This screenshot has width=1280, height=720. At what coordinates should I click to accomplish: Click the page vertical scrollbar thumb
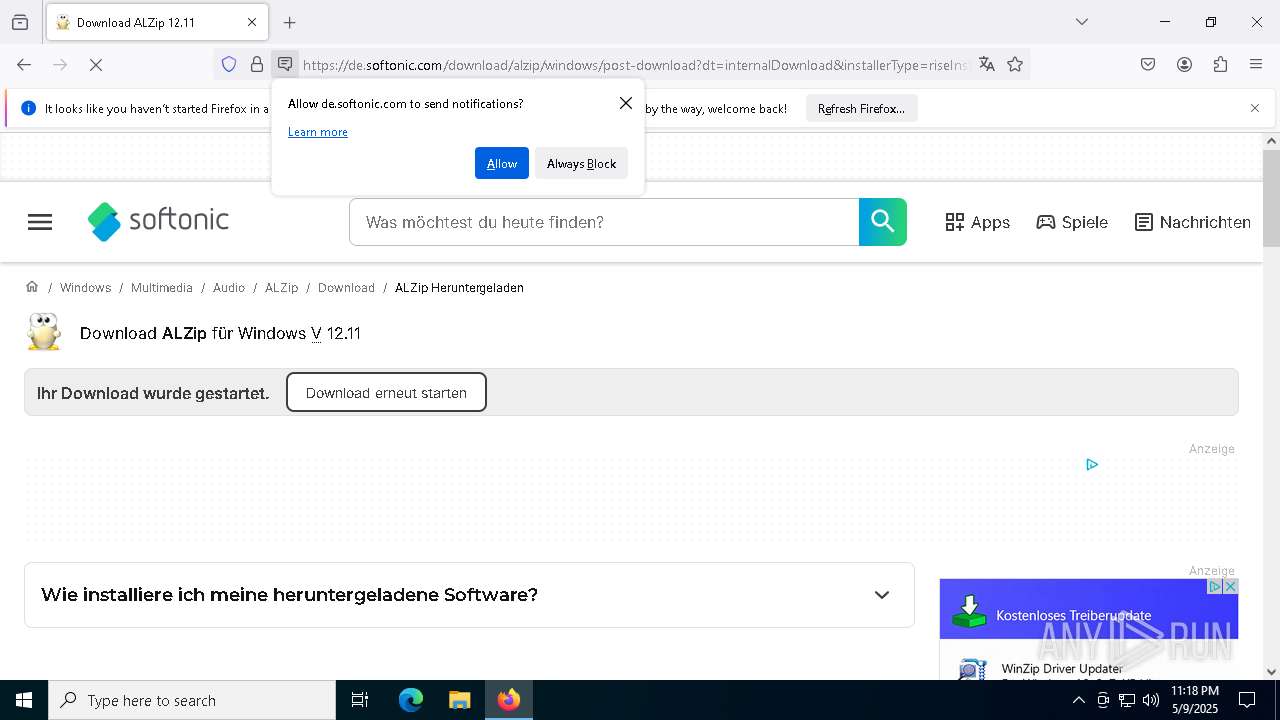(1271, 198)
